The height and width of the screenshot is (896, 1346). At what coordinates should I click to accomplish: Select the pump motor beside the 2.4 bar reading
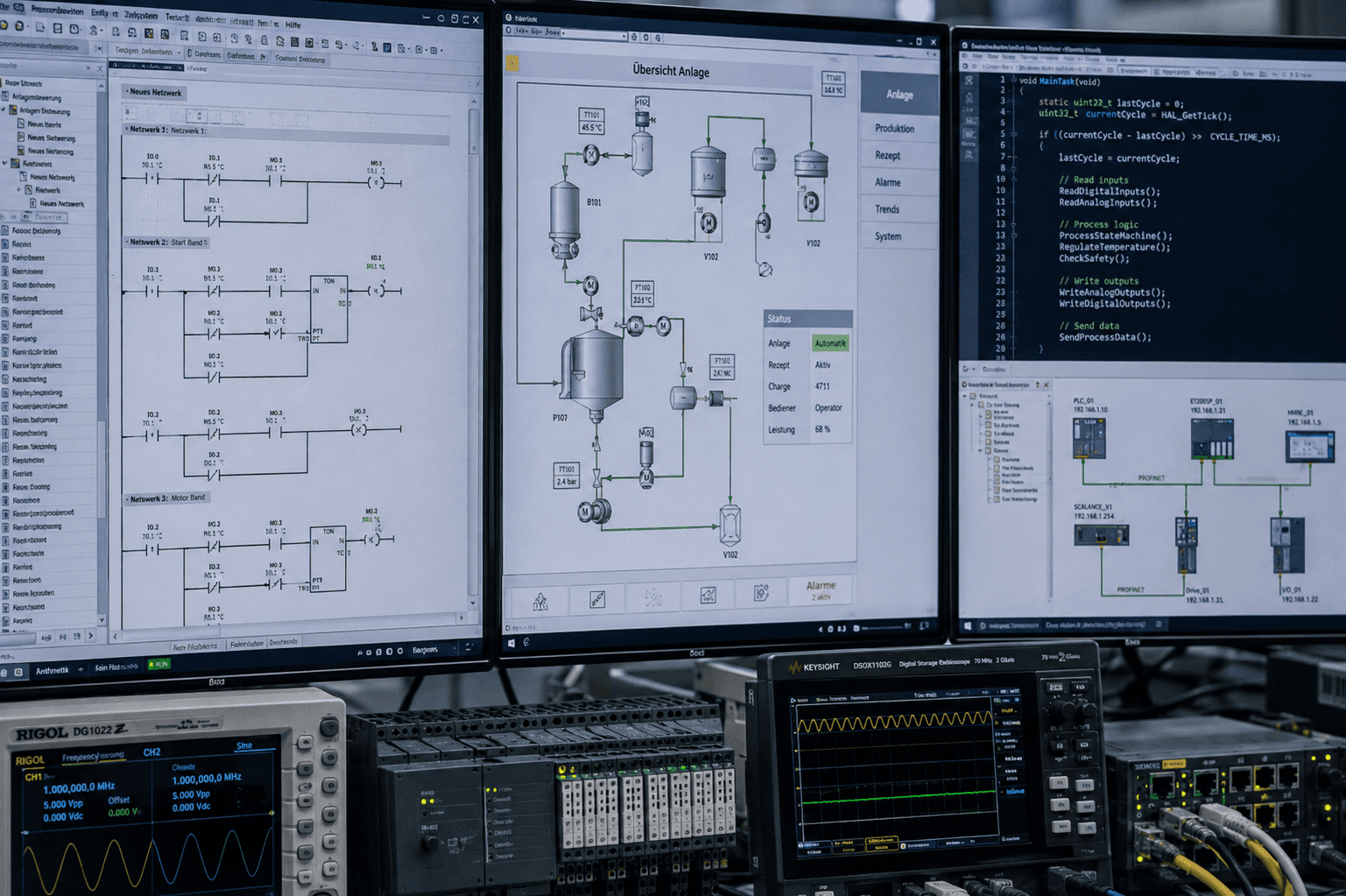[x=594, y=512]
